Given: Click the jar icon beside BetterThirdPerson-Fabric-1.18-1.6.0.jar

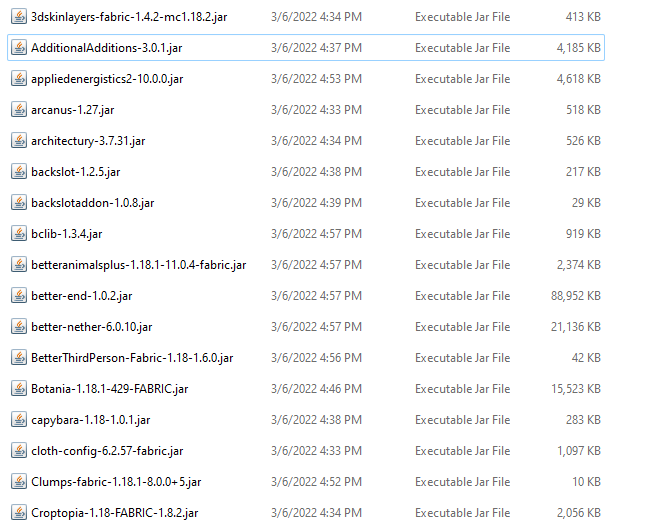Looking at the screenshot, I should coord(19,358).
